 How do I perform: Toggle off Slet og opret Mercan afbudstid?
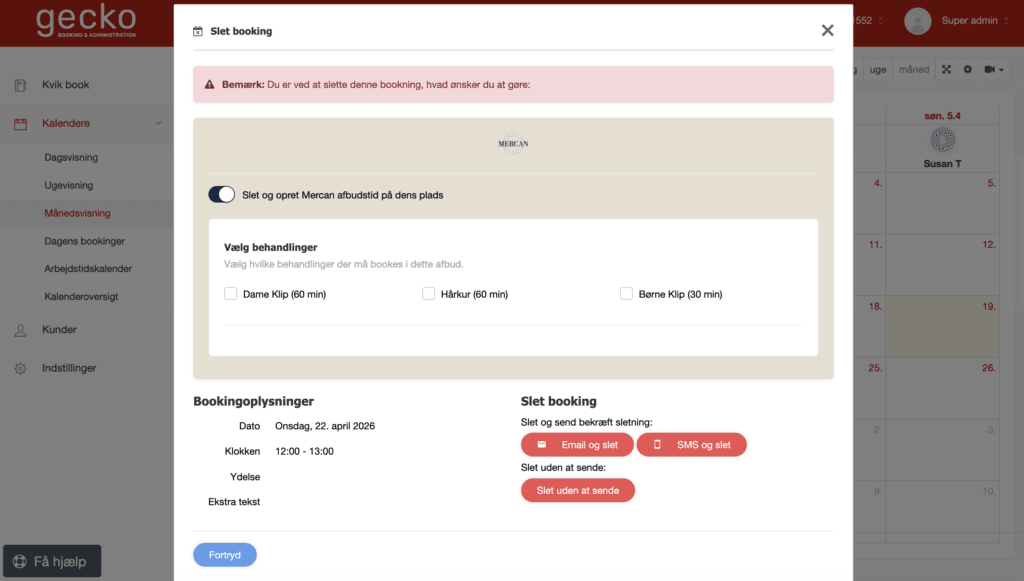click(x=221, y=195)
